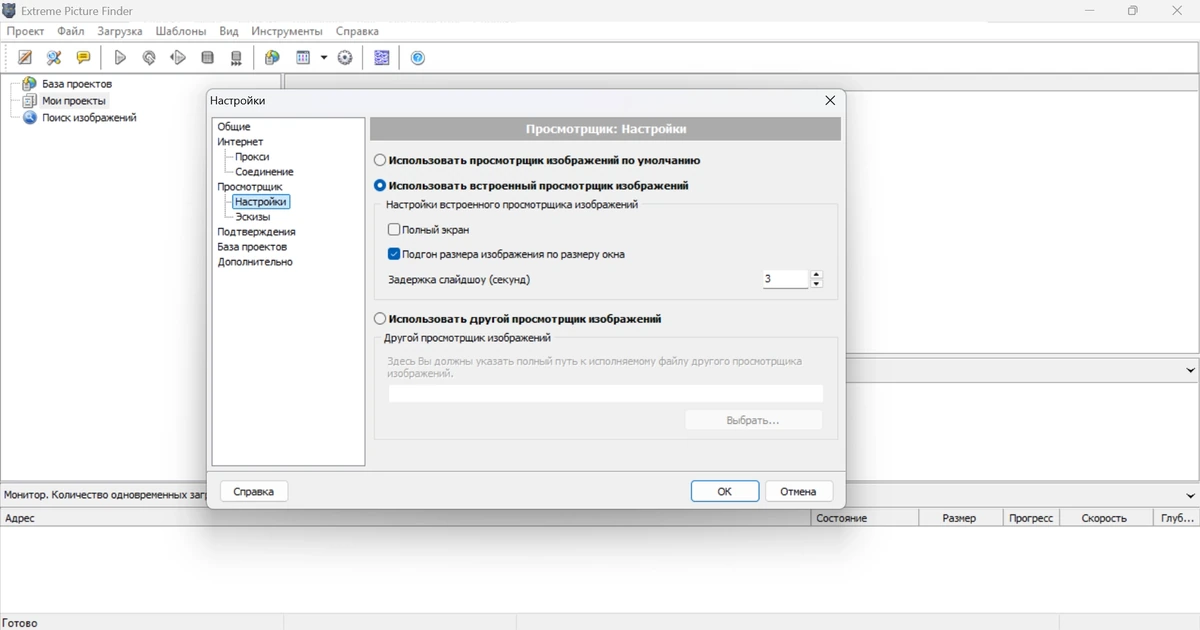
Task: Uncheck Подгон размера изображения по размеру окна
Action: tap(394, 254)
